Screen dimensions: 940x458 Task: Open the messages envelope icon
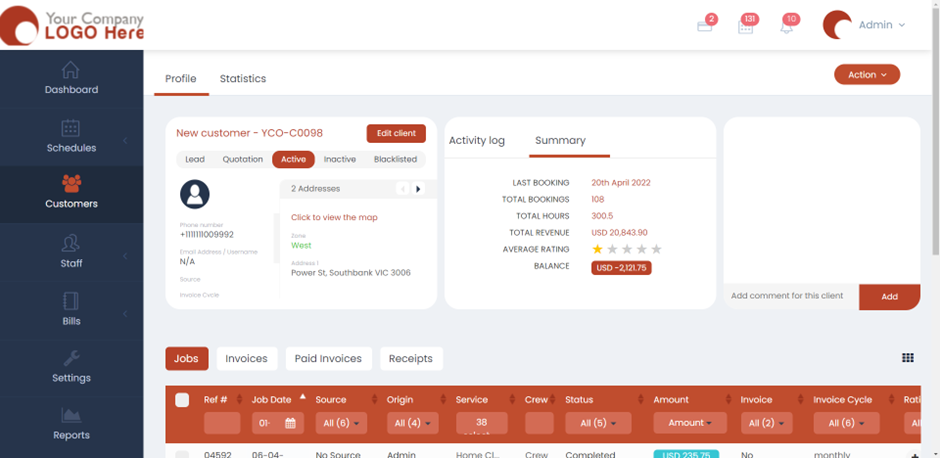(705, 27)
